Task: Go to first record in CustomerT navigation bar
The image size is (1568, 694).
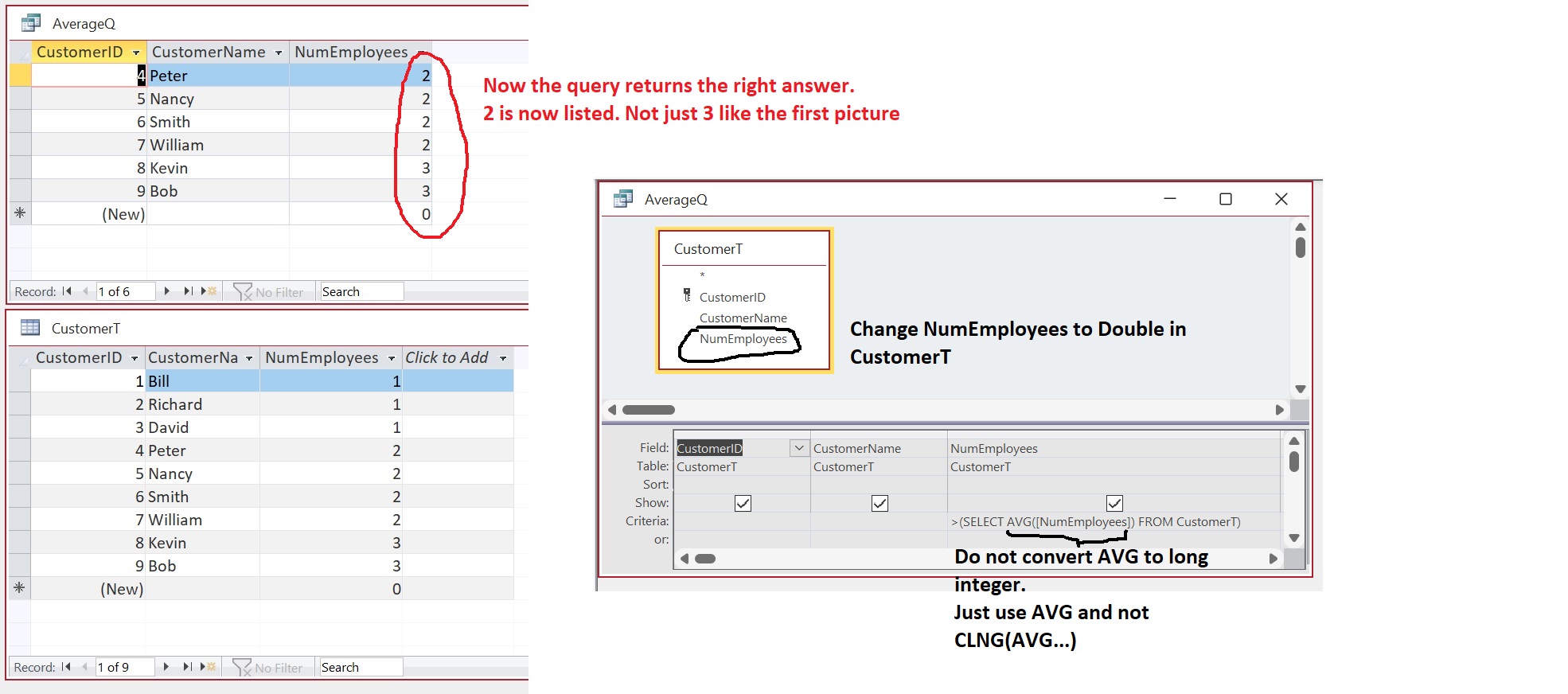Action: (66, 667)
